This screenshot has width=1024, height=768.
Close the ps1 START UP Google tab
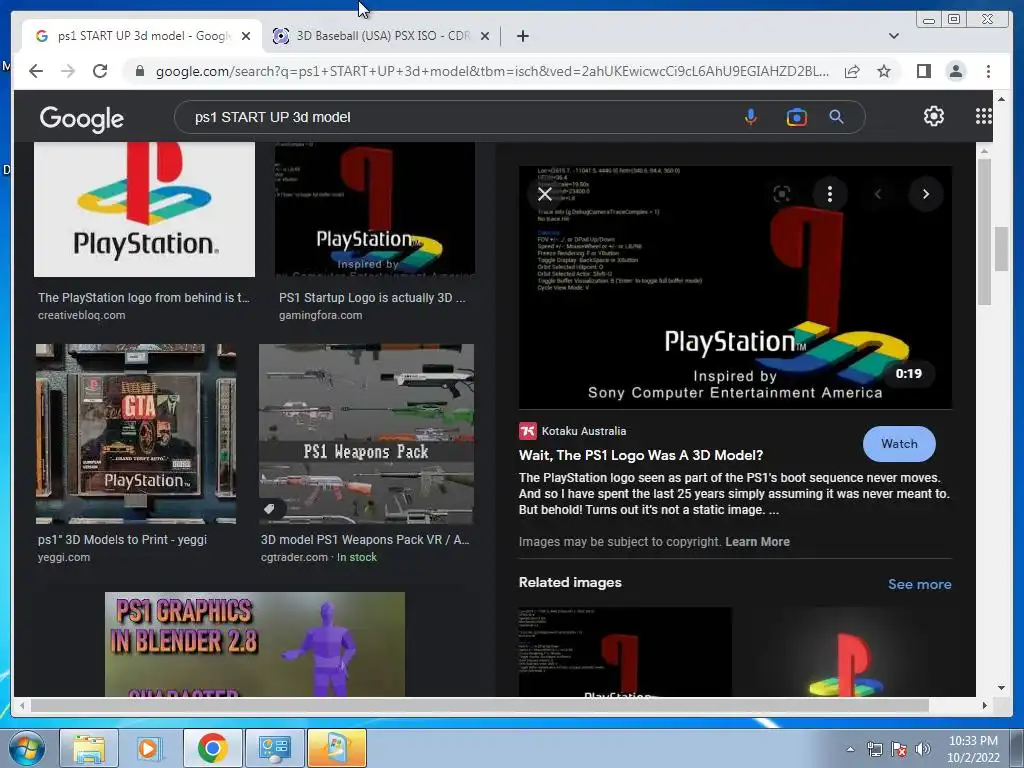click(246, 37)
